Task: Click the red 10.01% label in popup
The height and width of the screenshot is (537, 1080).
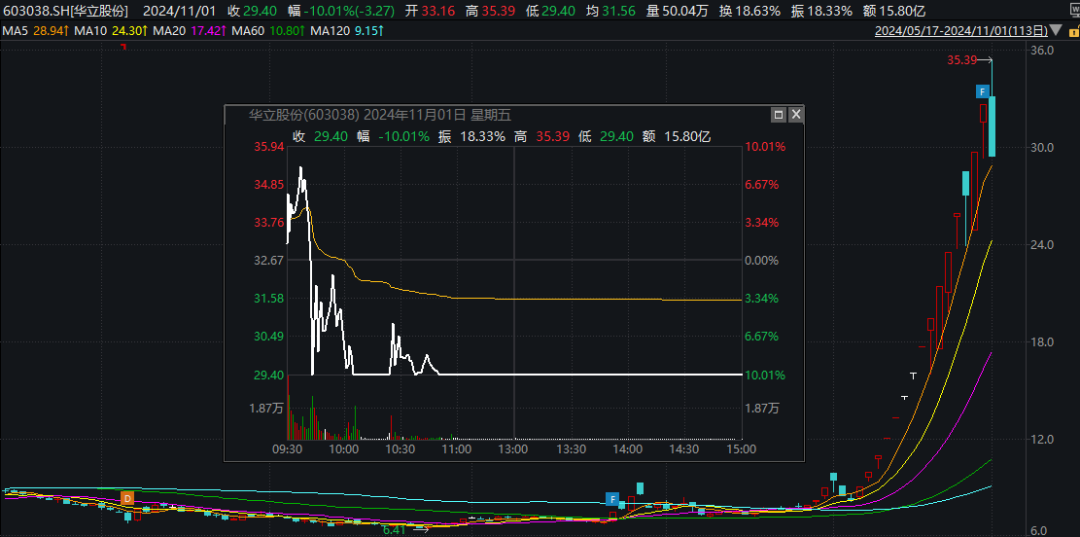Action: 765,147
